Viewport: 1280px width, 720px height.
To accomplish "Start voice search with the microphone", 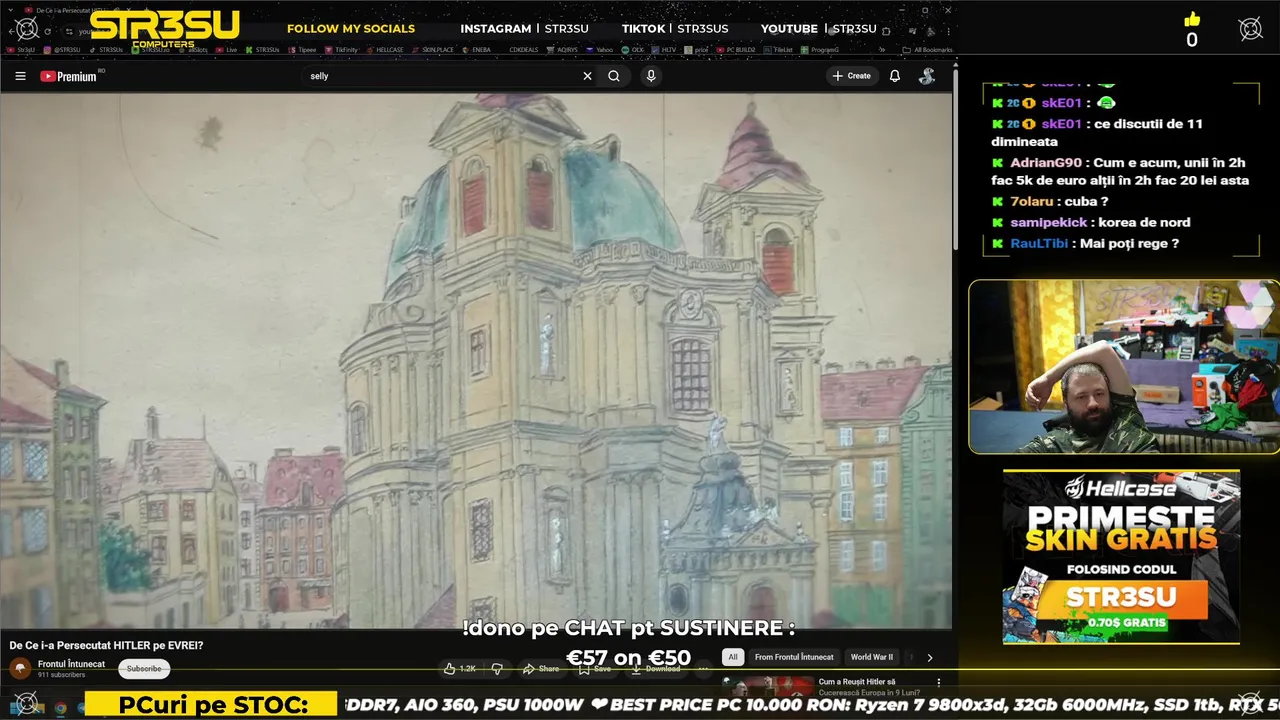I will [651, 76].
